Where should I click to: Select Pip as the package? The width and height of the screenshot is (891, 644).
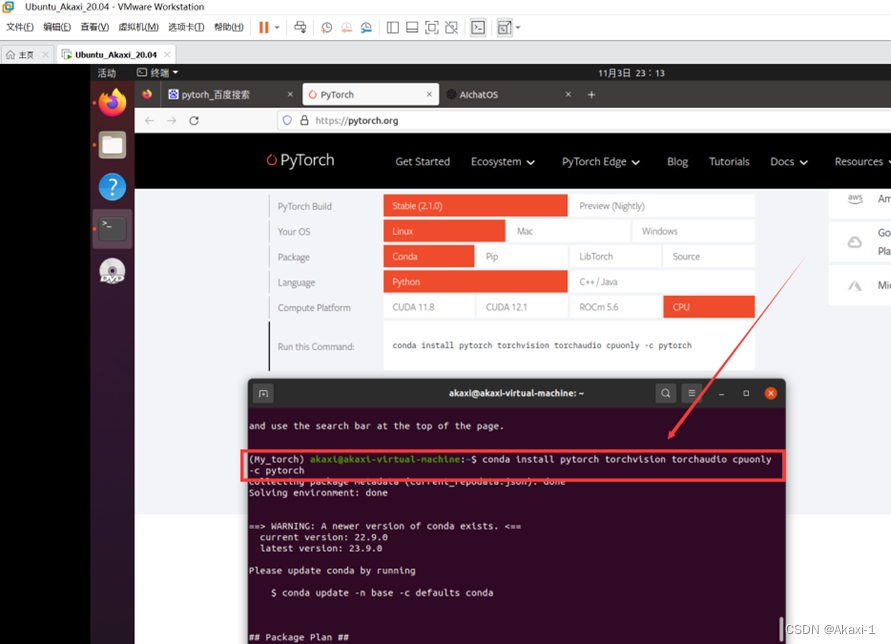coord(522,256)
